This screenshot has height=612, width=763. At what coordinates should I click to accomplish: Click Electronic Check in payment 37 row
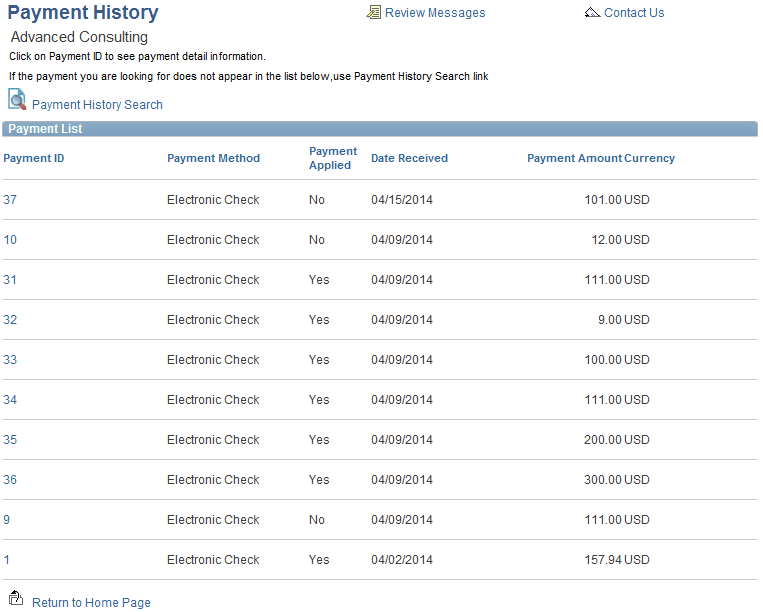click(213, 199)
